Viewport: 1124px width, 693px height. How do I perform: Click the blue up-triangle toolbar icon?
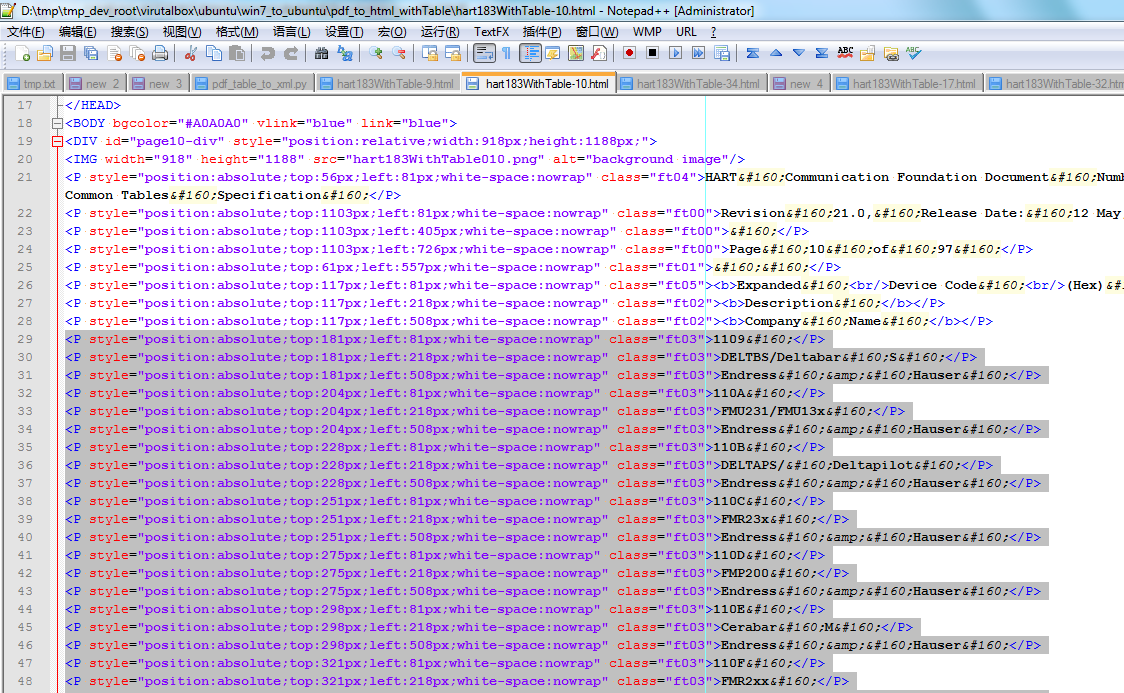coord(776,53)
